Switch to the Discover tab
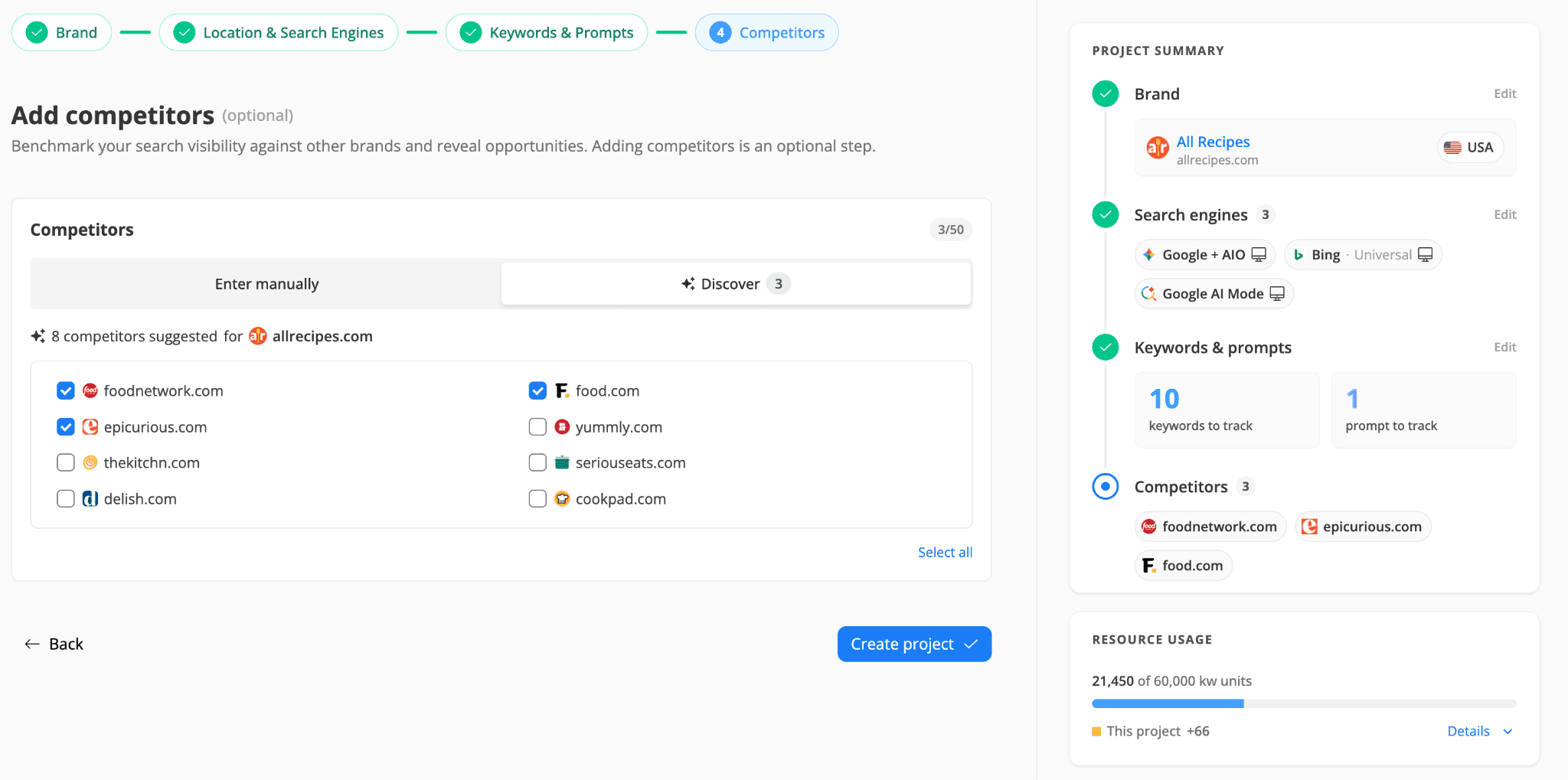 pyautogui.click(x=736, y=284)
